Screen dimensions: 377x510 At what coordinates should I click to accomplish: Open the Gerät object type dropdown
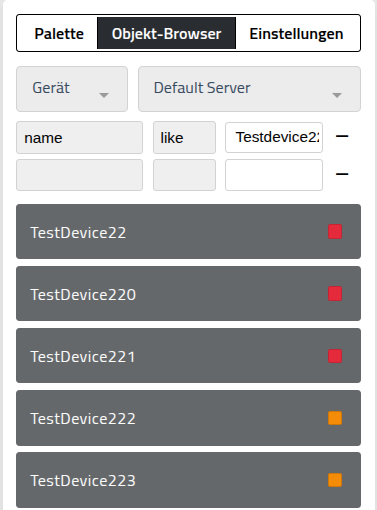(x=72, y=89)
